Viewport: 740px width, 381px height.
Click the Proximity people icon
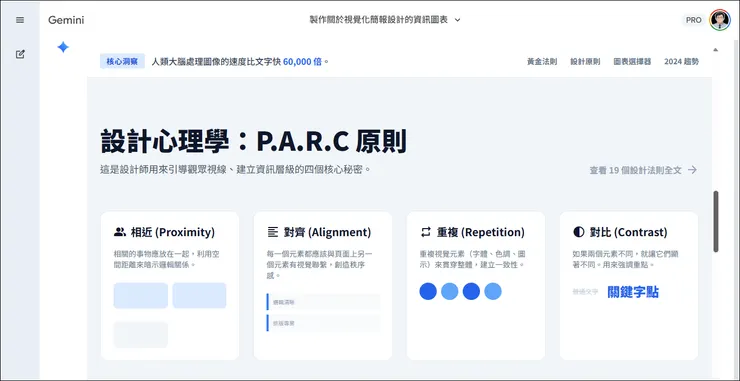[120, 232]
